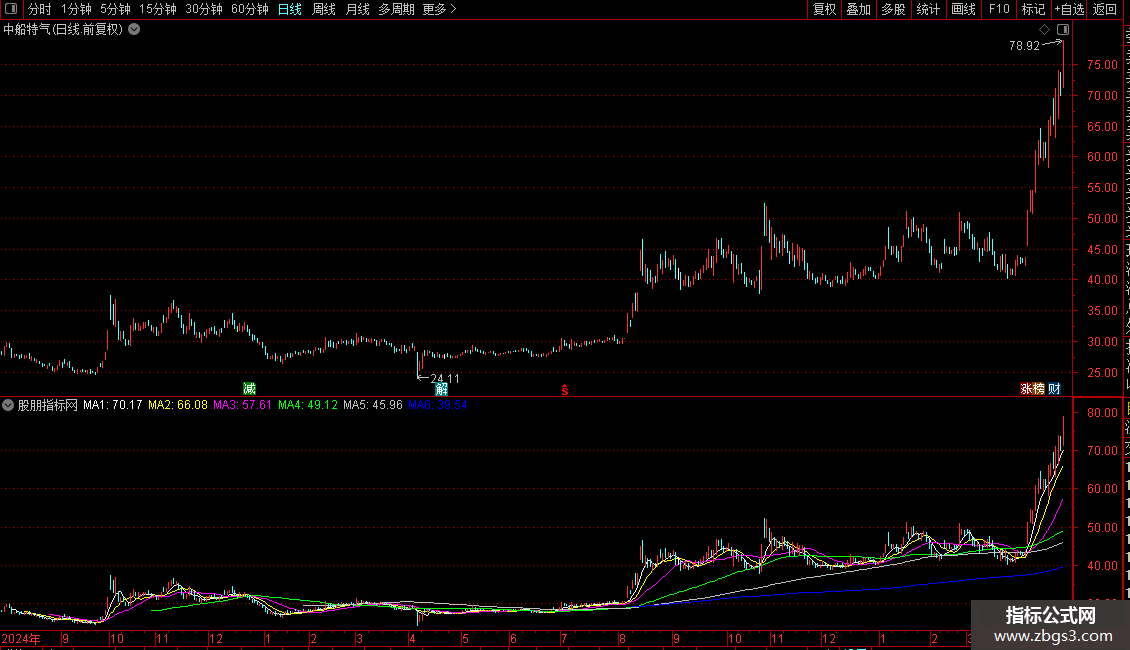
Task: Switch to 30分钟 period
Action: [x=204, y=9]
